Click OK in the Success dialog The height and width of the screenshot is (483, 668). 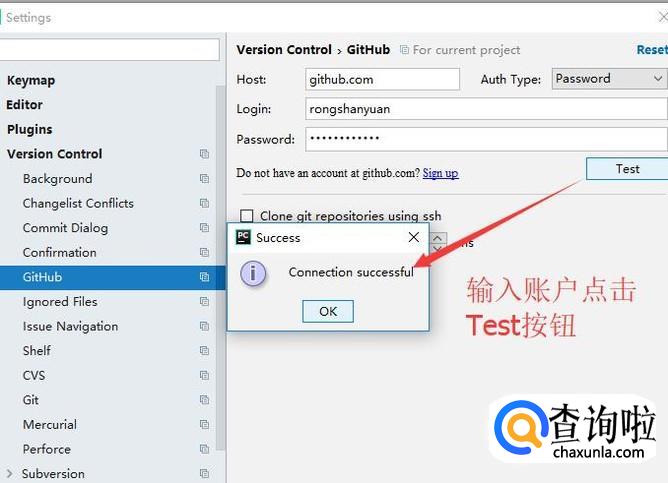328,311
